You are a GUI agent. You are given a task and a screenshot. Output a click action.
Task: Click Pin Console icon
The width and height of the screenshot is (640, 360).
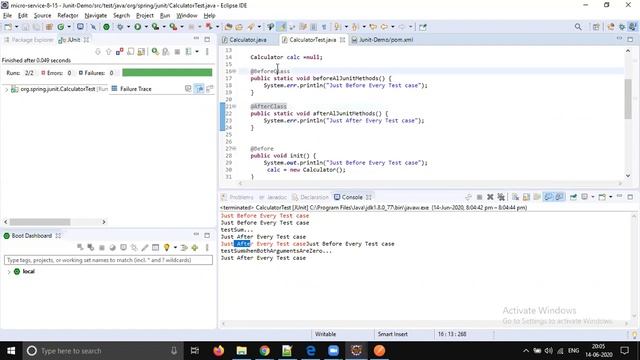(x=573, y=197)
